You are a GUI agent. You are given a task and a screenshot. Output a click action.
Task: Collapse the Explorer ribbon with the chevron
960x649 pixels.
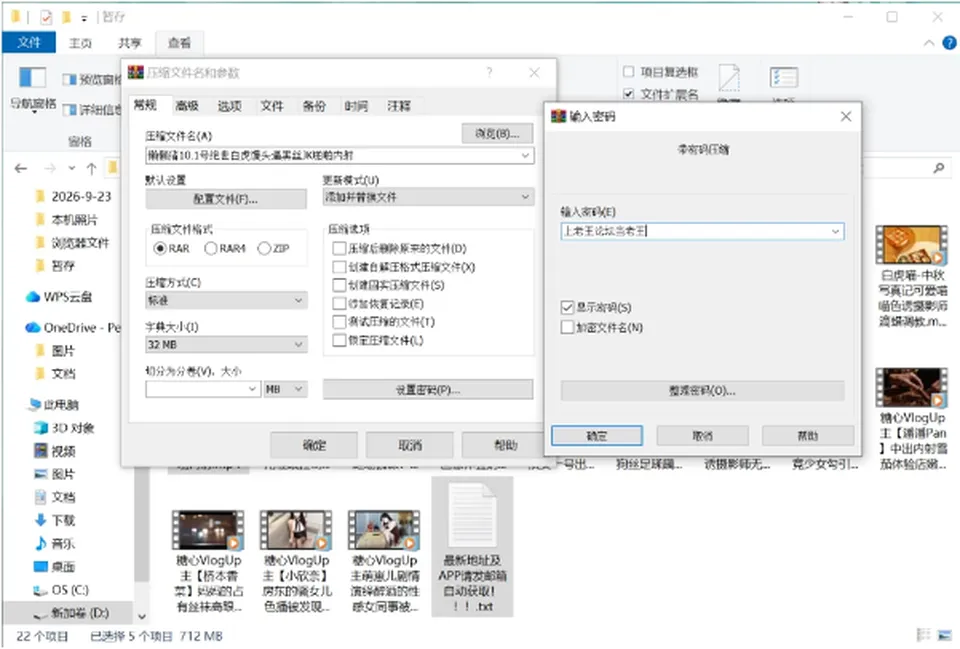(x=929, y=43)
